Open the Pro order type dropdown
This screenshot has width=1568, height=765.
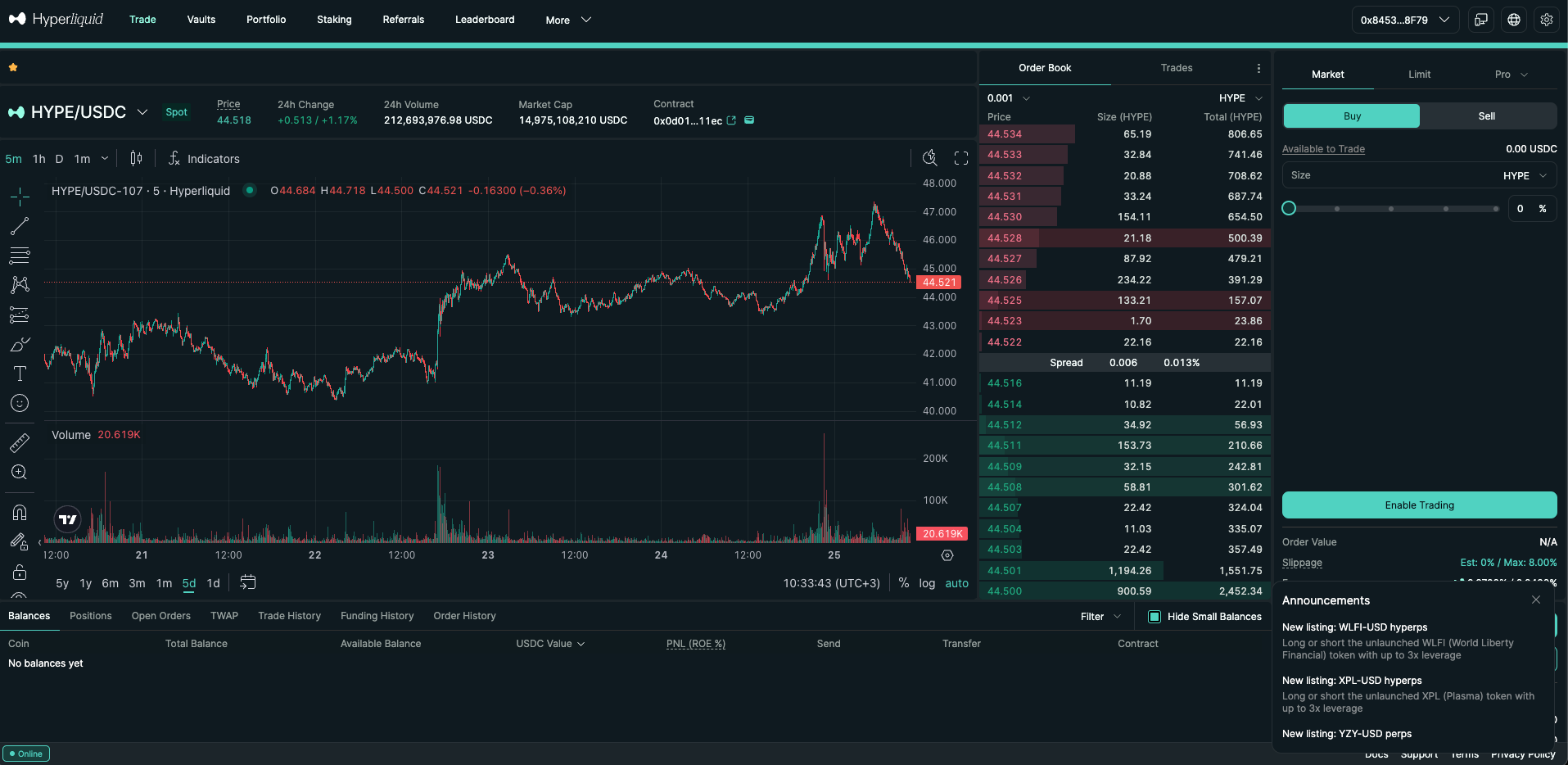(1511, 75)
